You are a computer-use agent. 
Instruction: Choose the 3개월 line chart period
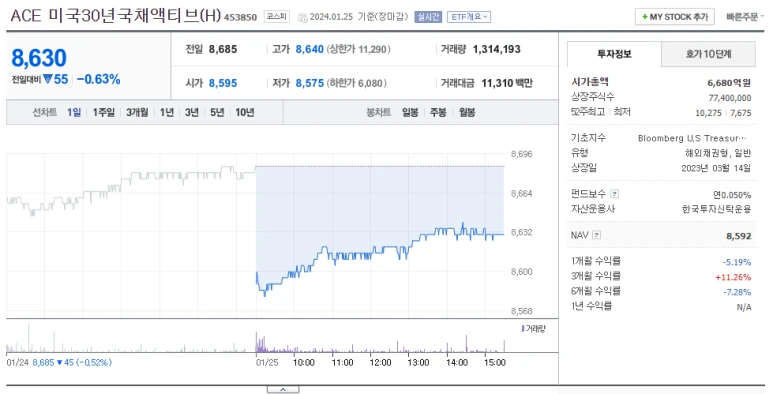coord(137,112)
